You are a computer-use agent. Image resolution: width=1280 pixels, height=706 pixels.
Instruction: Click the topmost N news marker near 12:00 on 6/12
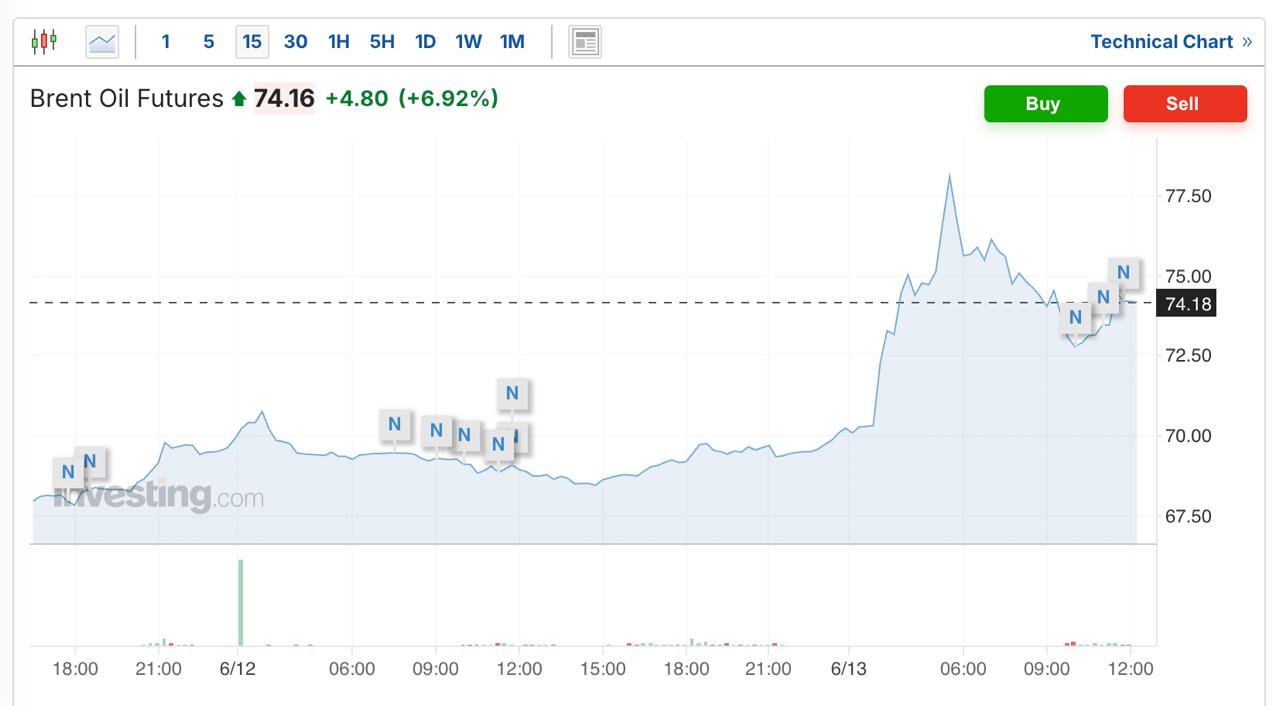click(x=512, y=393)
